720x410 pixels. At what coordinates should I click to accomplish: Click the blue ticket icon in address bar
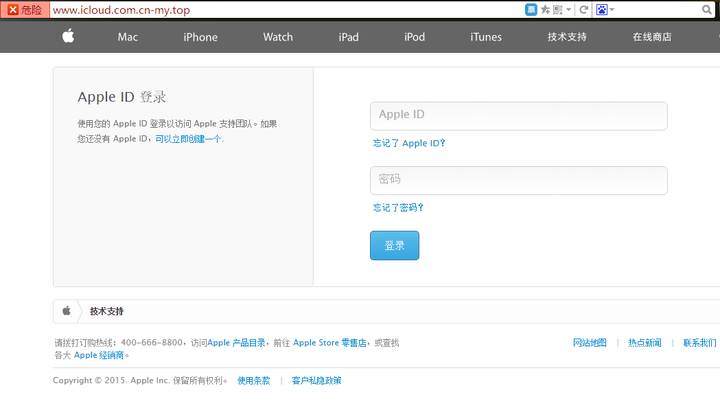531,10
